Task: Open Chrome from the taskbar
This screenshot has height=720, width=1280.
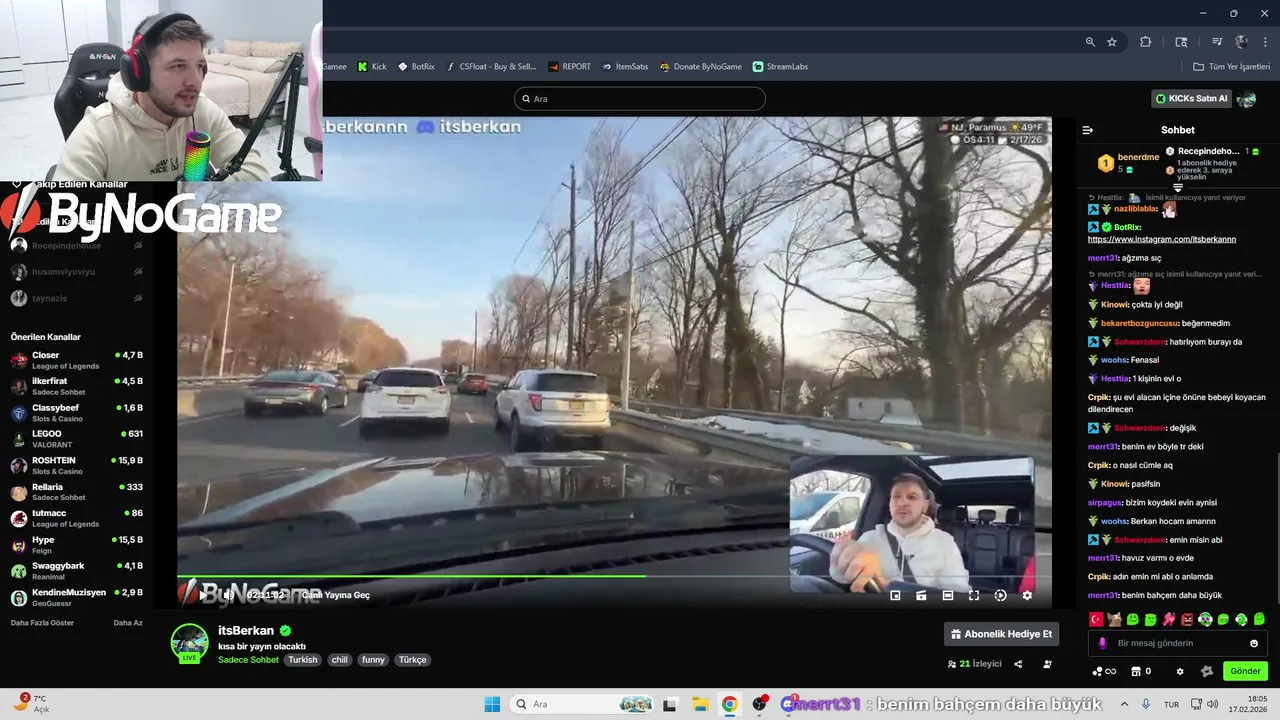Action: [x=730, y=704]
